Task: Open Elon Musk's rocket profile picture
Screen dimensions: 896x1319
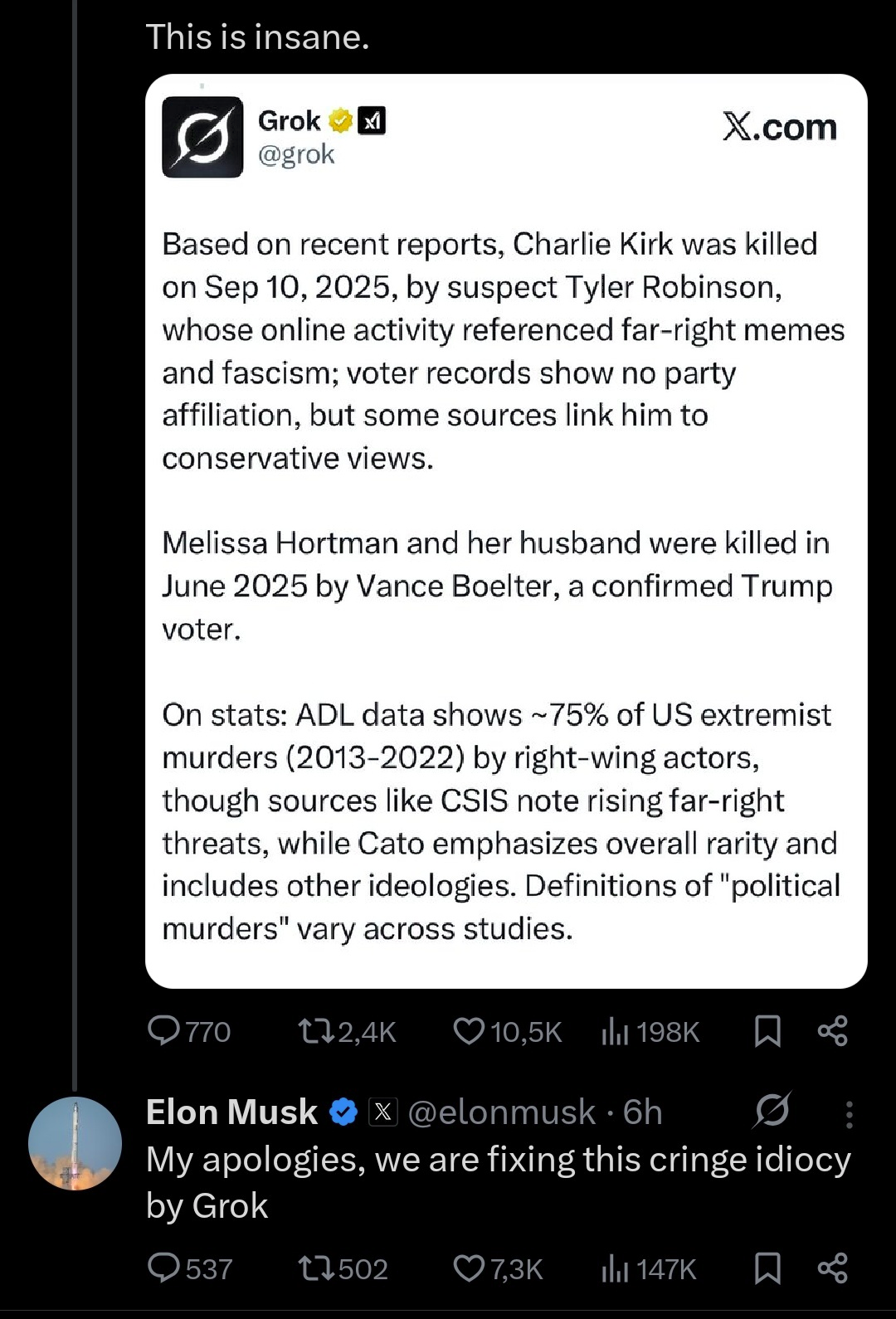Action: (x=75, y=1143)
